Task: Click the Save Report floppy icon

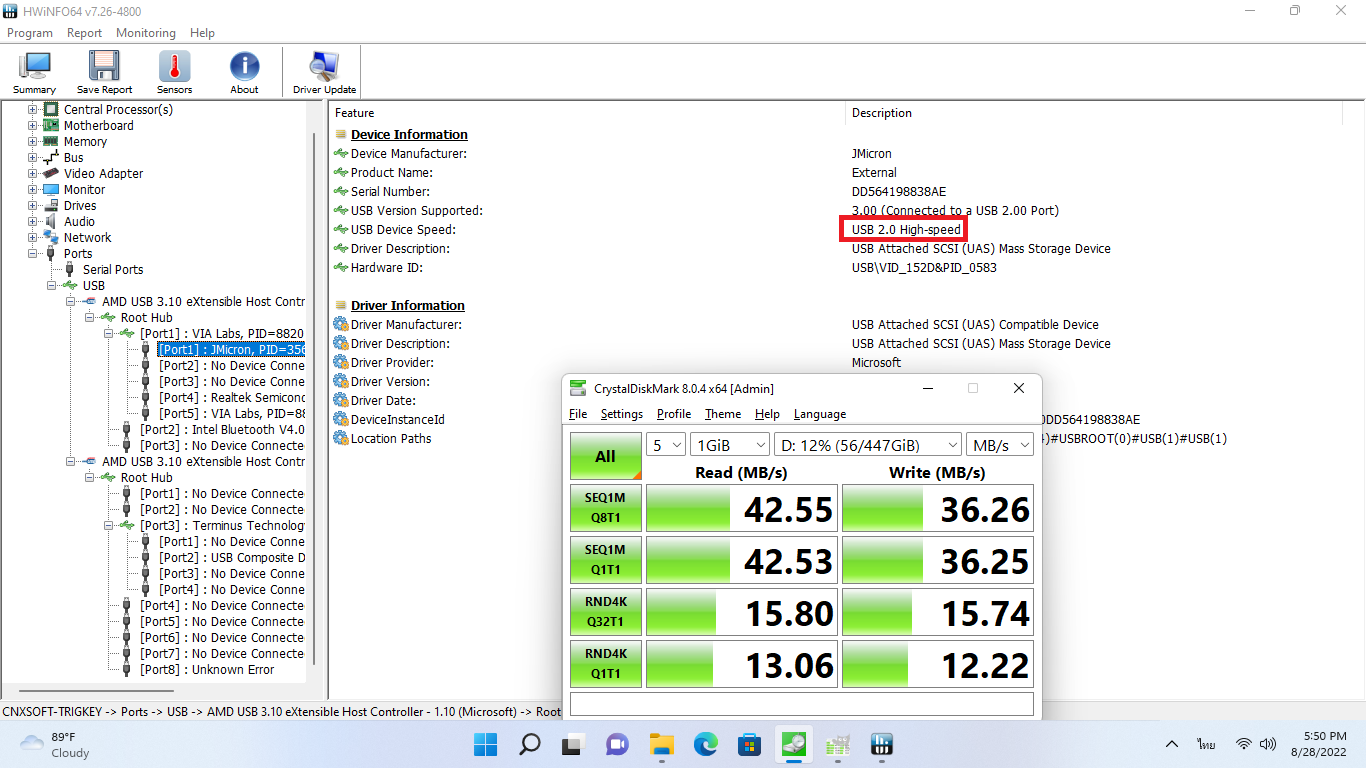Action: (104, 72)
